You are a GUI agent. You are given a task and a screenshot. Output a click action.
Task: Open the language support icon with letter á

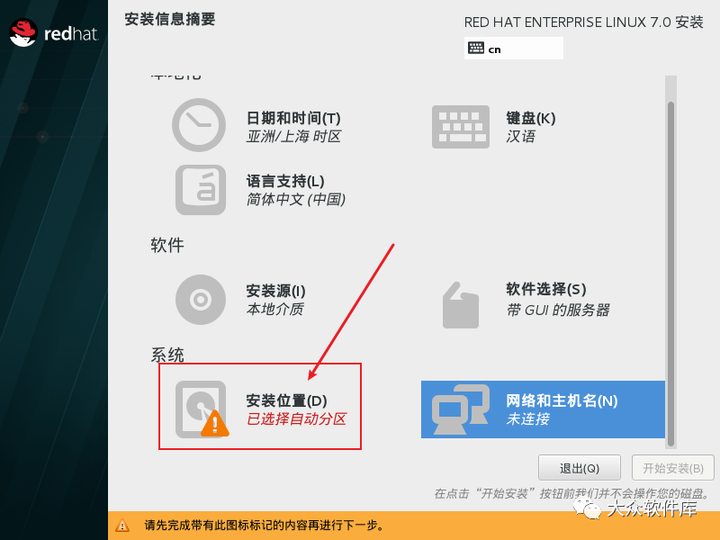(x=201, y=190)
